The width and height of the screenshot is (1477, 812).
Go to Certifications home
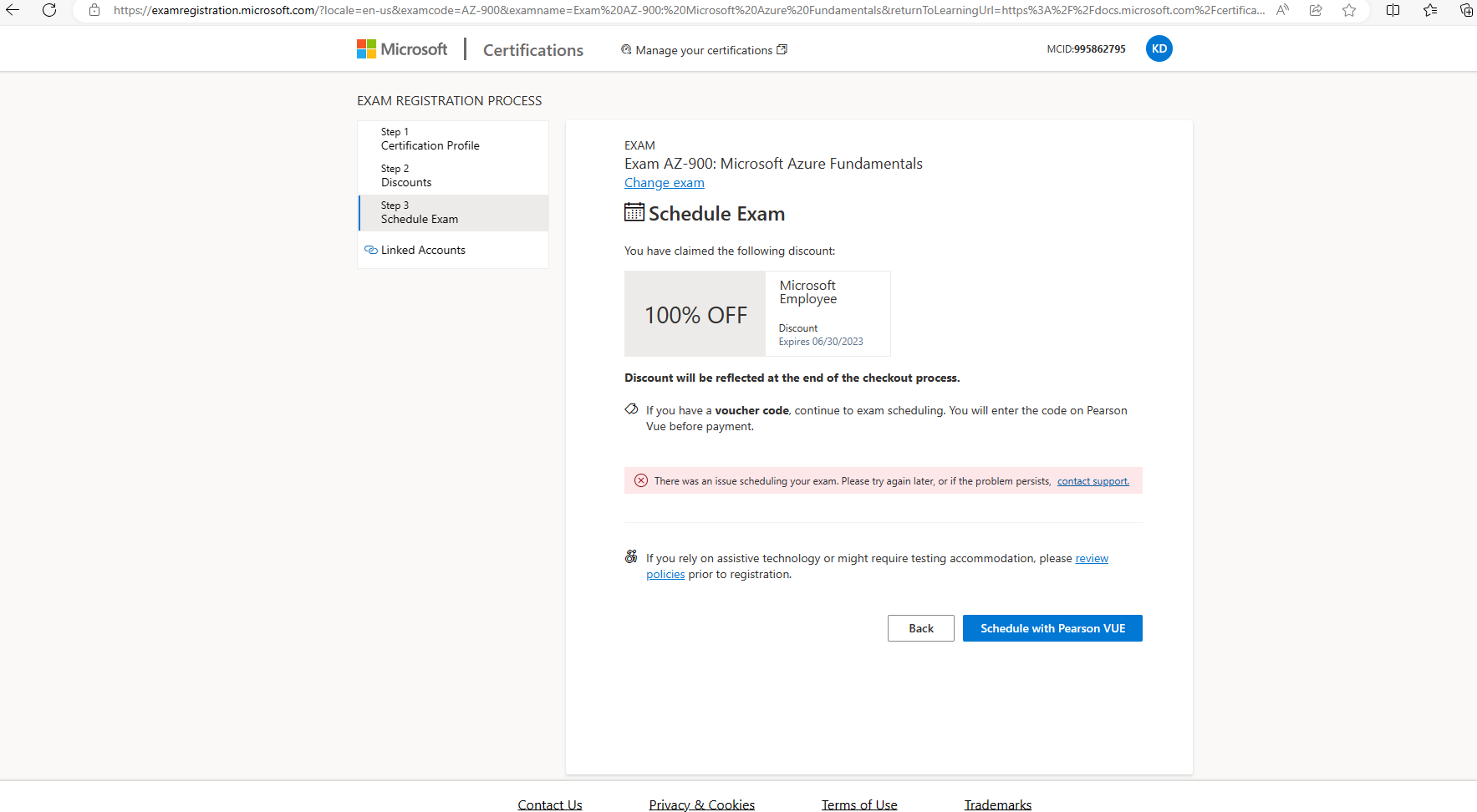click(533, 50)
